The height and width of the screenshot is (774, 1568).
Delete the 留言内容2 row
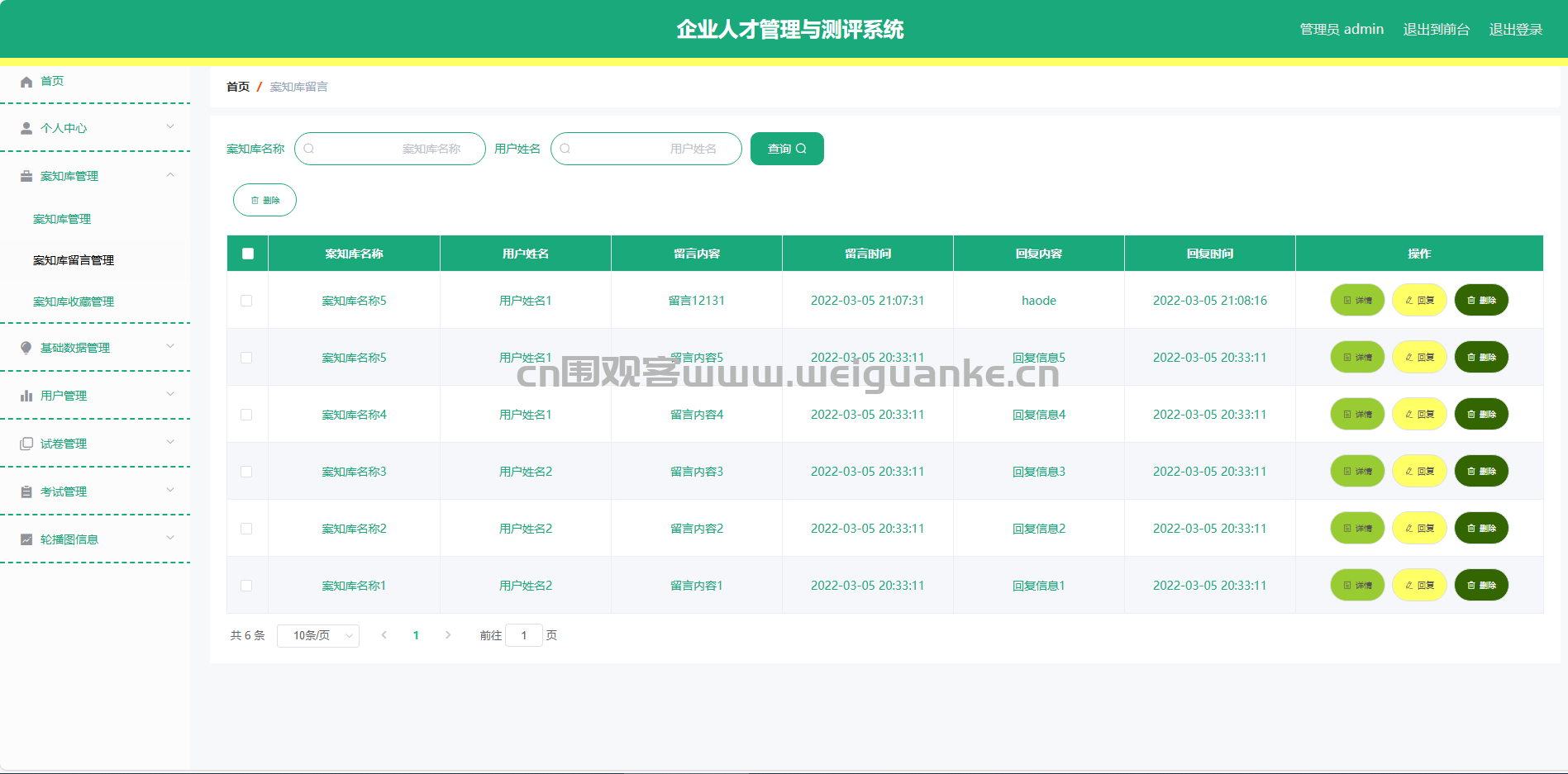pos(1481,528)
